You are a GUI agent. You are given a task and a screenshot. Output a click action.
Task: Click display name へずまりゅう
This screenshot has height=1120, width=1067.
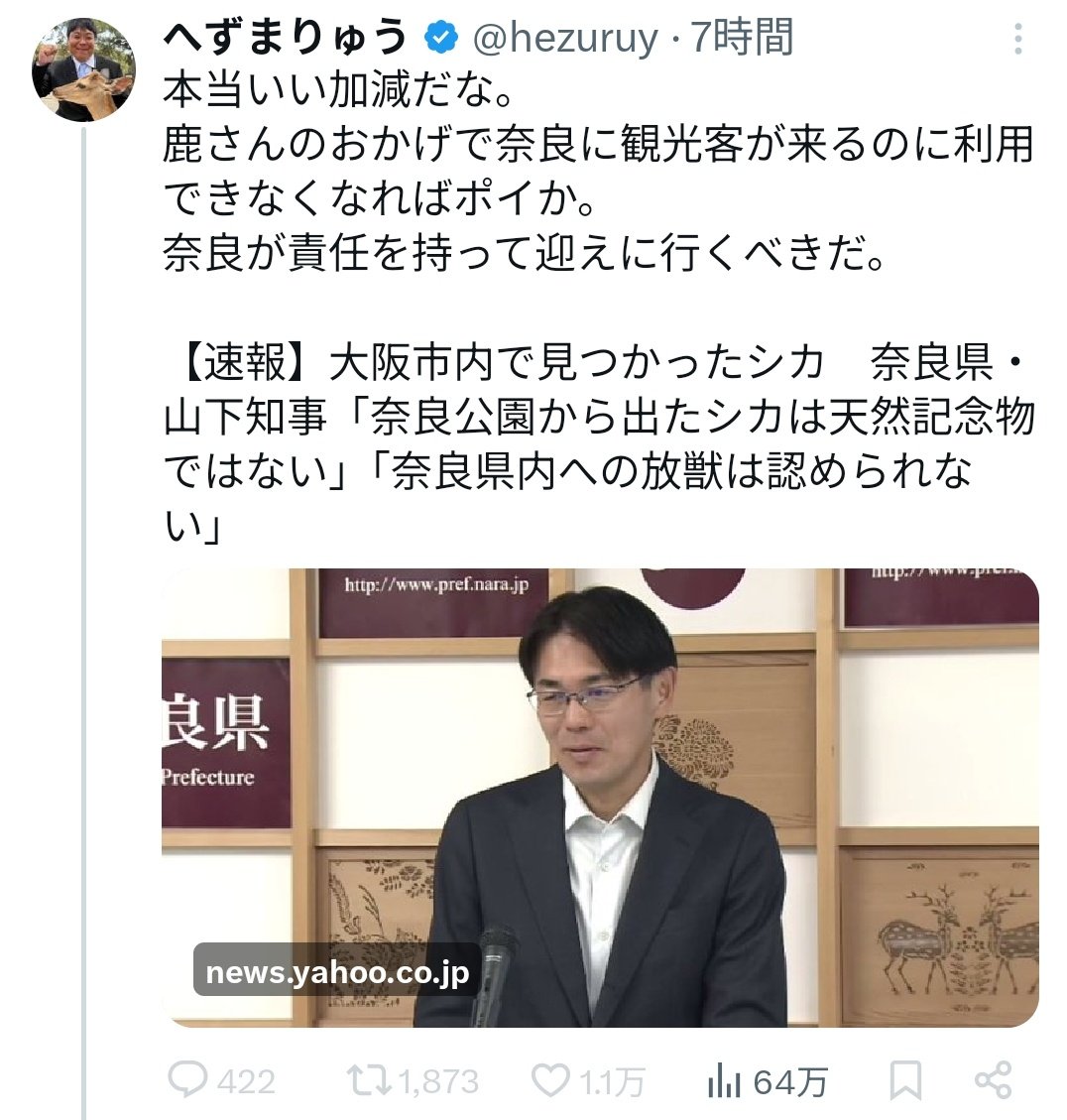pyautogui.click(x=285, y=38)
